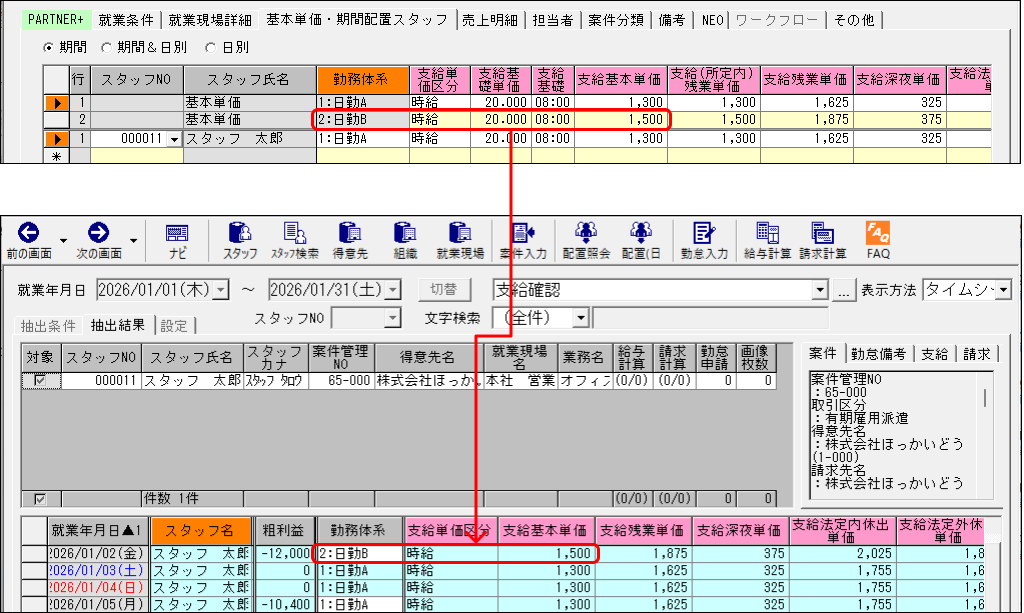
Task: Open the ナビ navigation icon
Action: pos(177,234)
